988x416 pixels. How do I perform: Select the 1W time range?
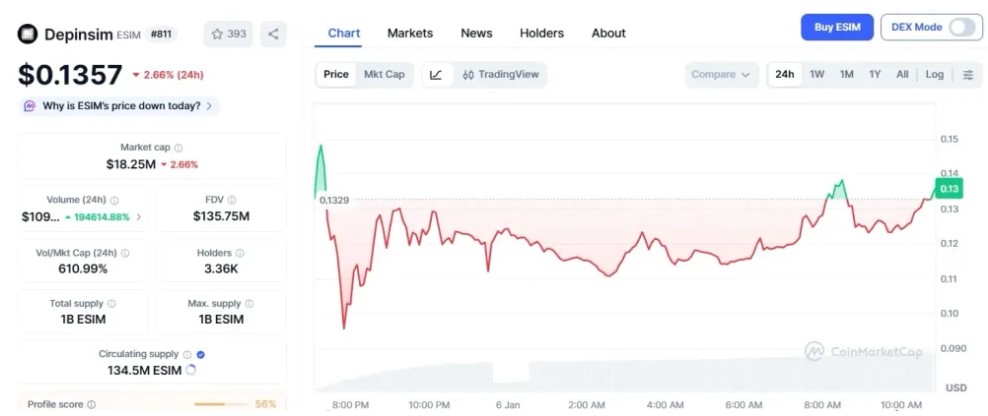coord(816,74)
